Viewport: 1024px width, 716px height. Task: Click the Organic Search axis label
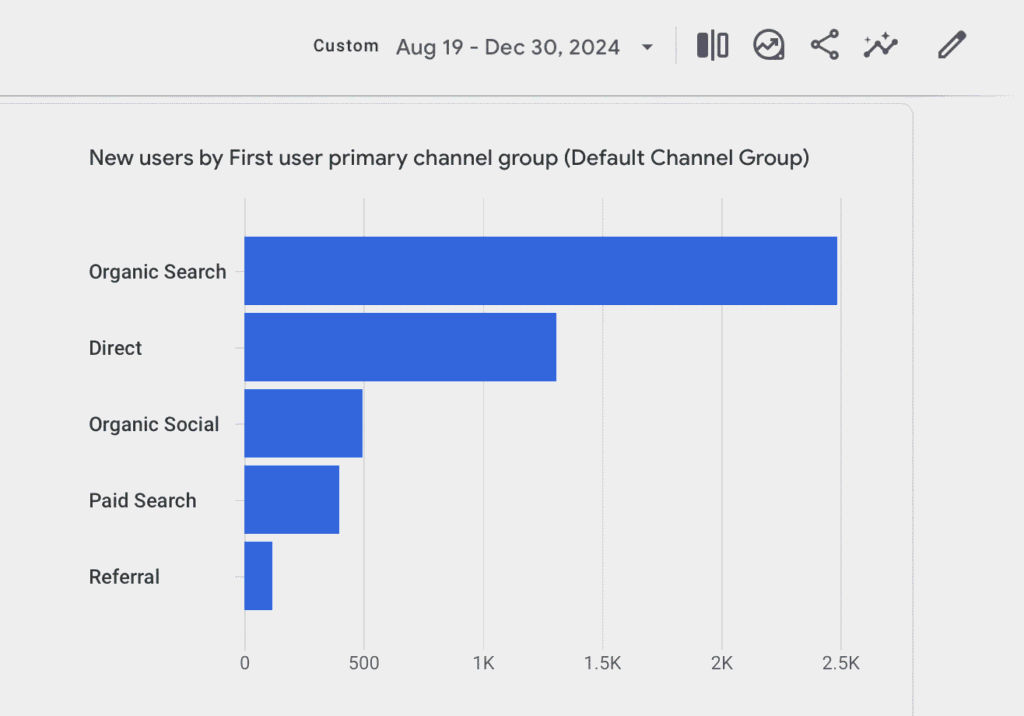(x=157, y=272)
